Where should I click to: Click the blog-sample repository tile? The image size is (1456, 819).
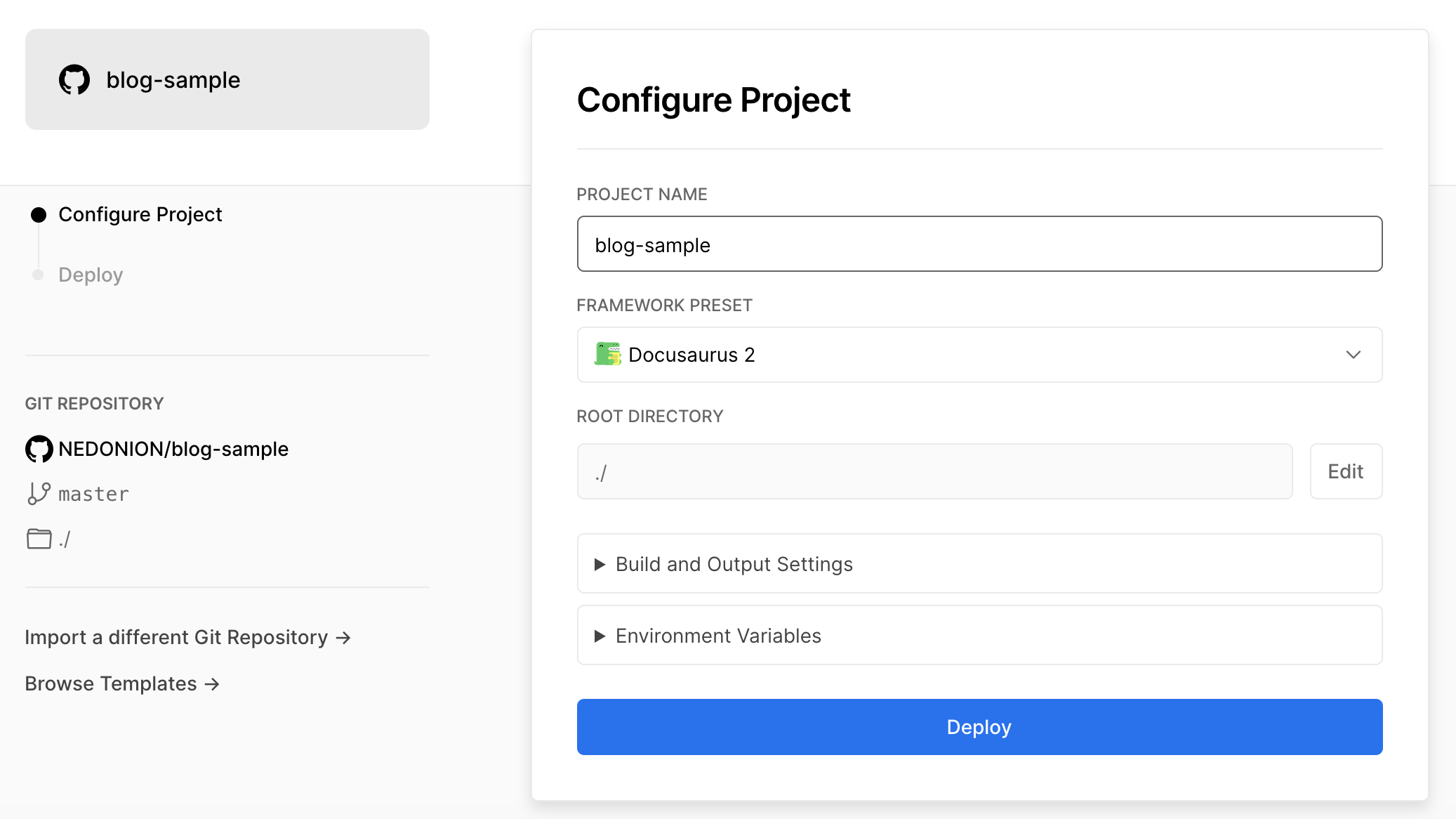coord(227,79)
